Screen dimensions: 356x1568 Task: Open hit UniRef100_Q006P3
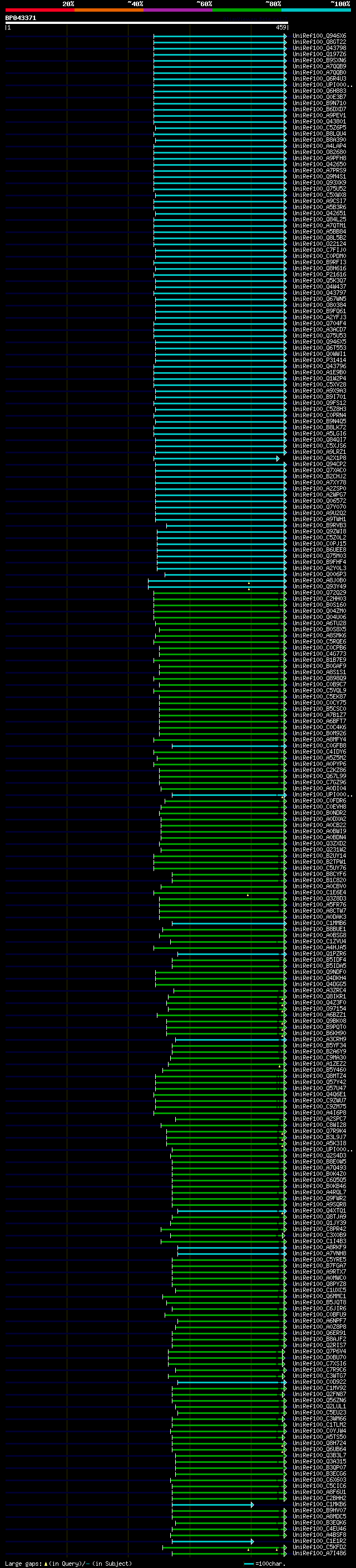(319, 574)
